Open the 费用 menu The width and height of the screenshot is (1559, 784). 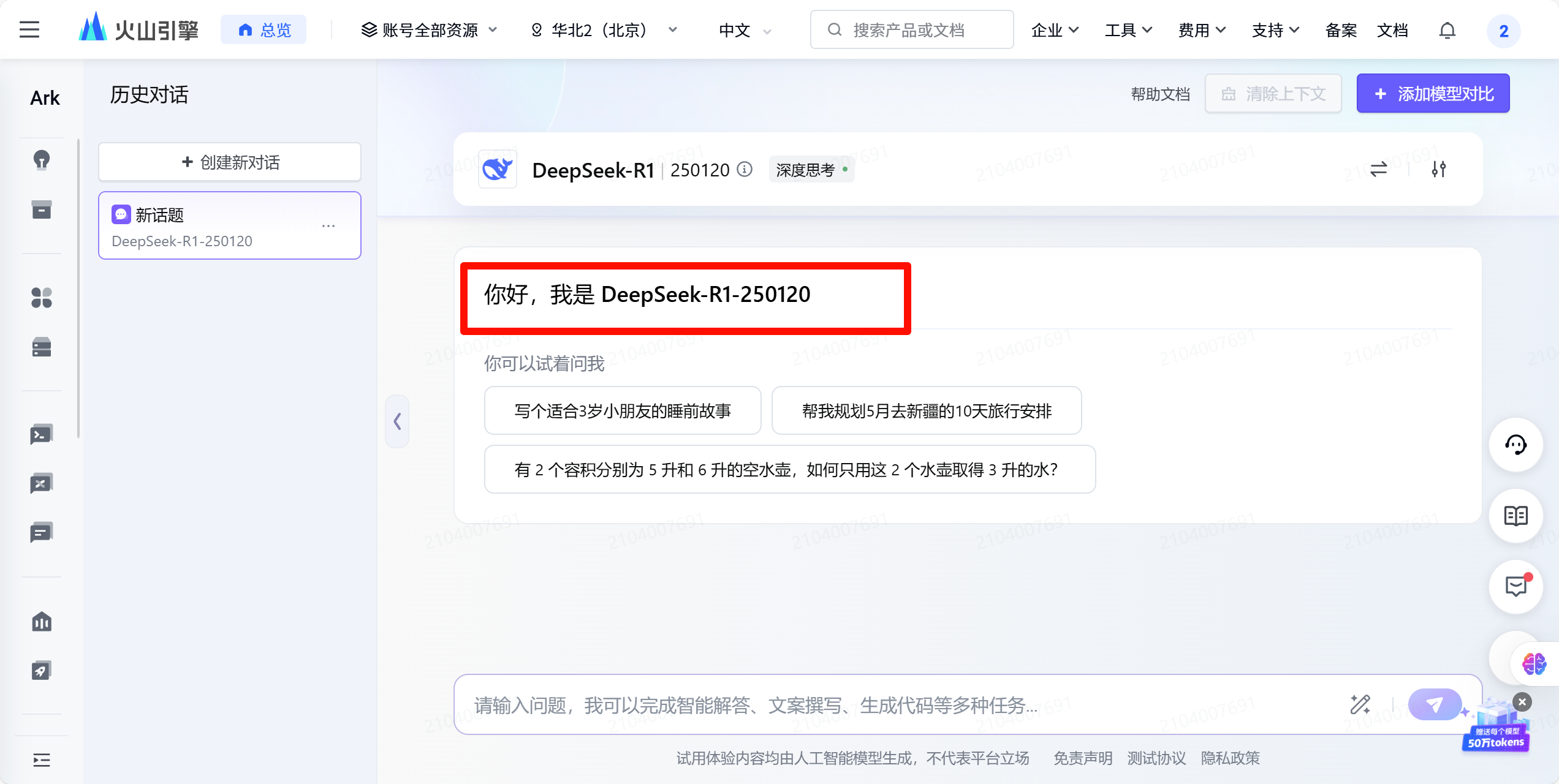coord(1201,30)
